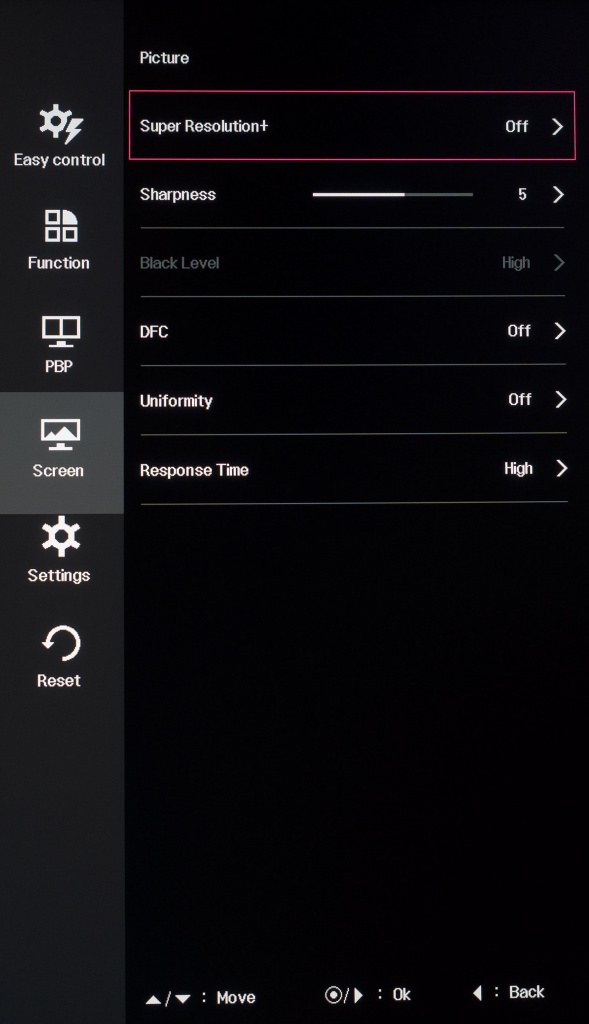This screenshot has height=1024, width=589.
Task: Toggle the Uniformity Off value
Action: (520, 399)
